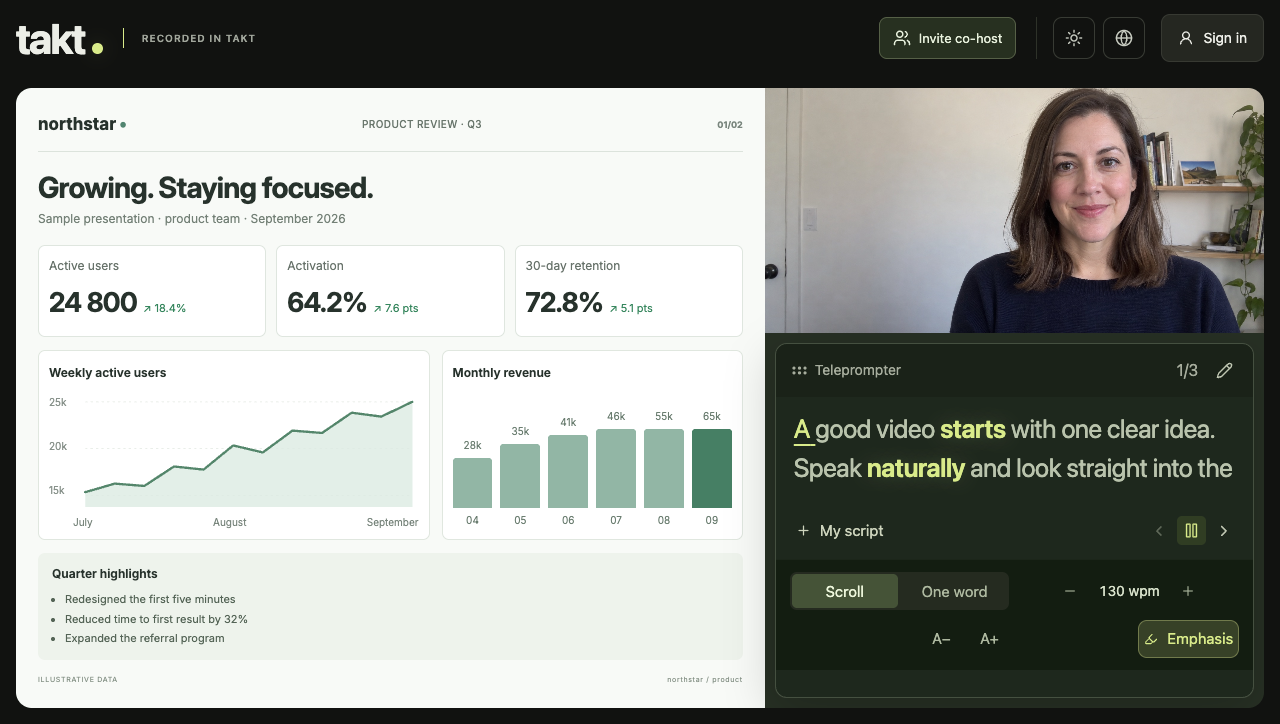Click the webcam video preview
Image resolution: width=1280 pixels, height=724 pixels.
[x=1014, y=210]
